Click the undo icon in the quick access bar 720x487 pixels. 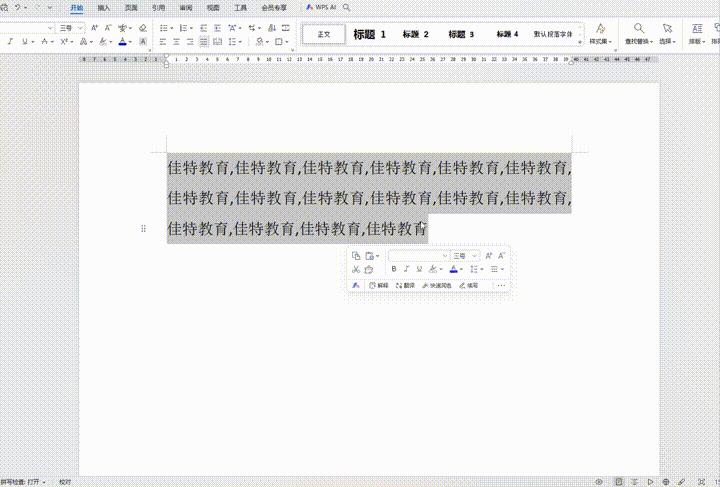pyautogui.click(x=17, y=8)
